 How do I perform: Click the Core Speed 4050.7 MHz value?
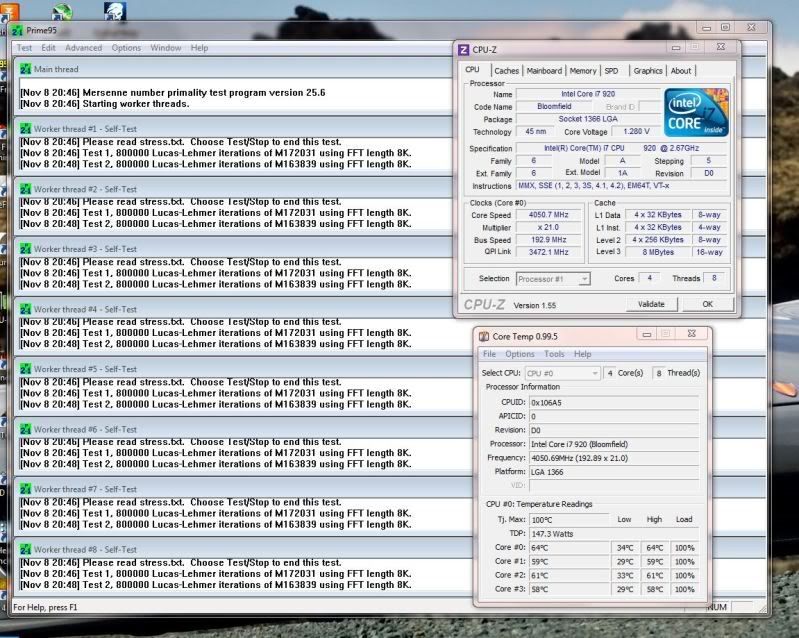coord(548,215)
